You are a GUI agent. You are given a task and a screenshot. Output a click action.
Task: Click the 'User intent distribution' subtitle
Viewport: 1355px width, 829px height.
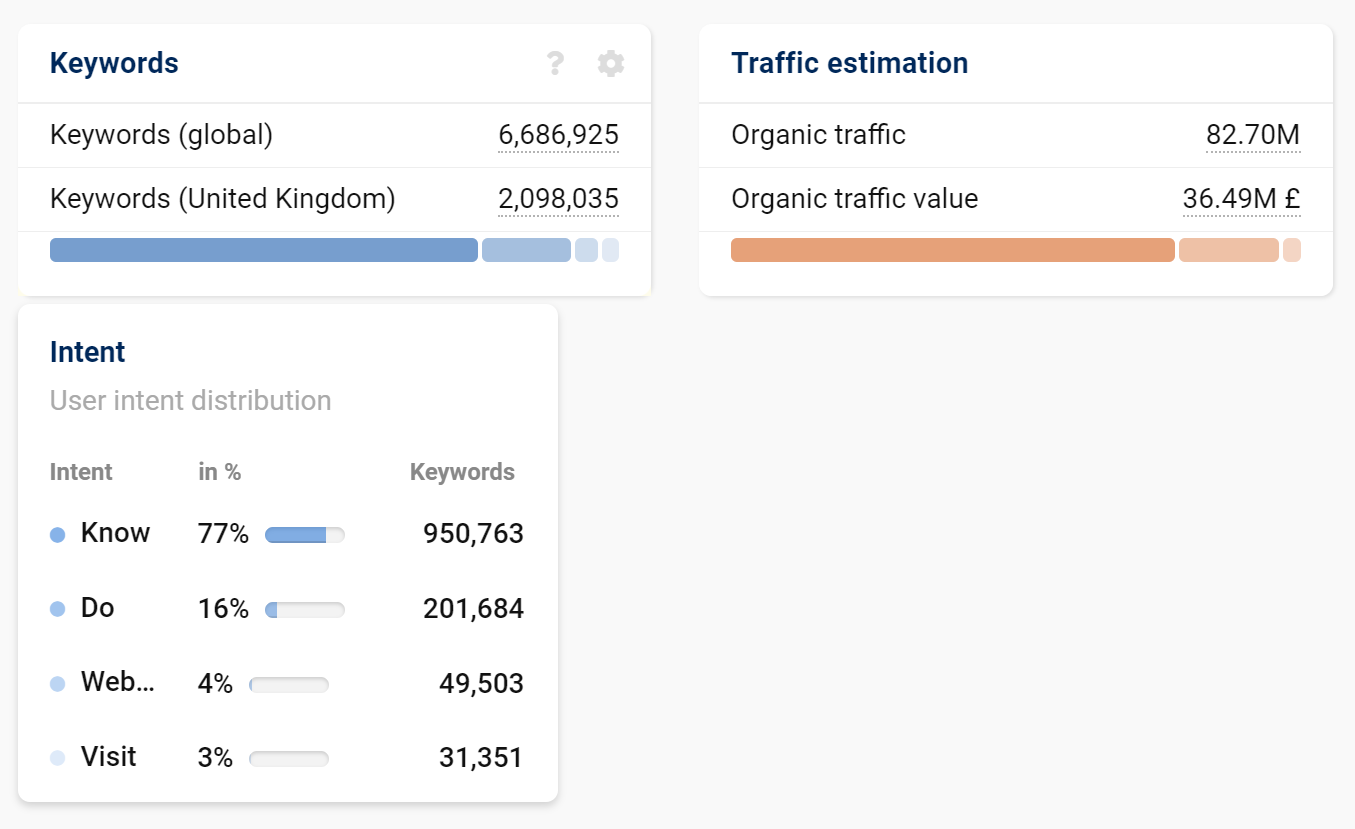click(190, 401)
